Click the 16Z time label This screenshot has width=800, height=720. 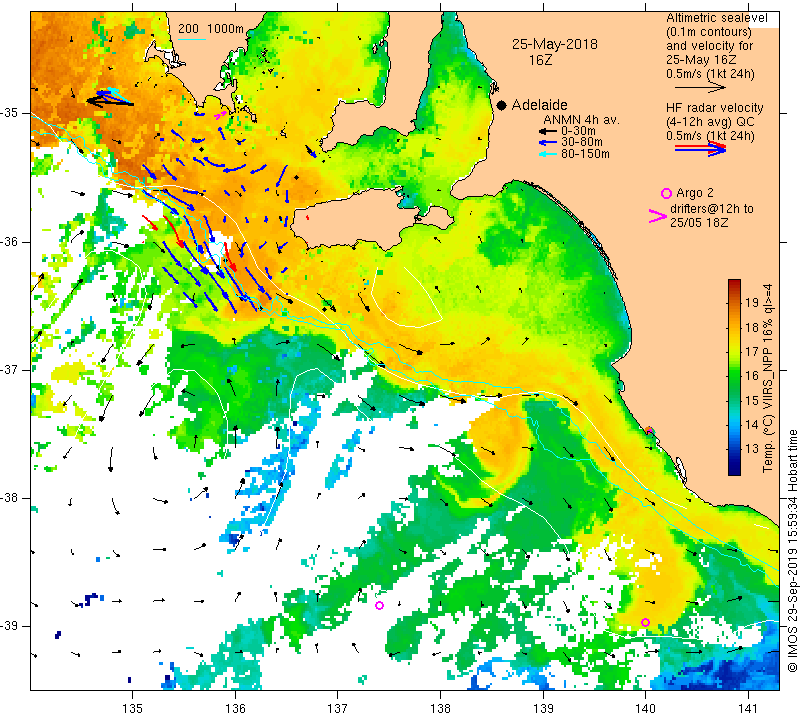point(540,60)
